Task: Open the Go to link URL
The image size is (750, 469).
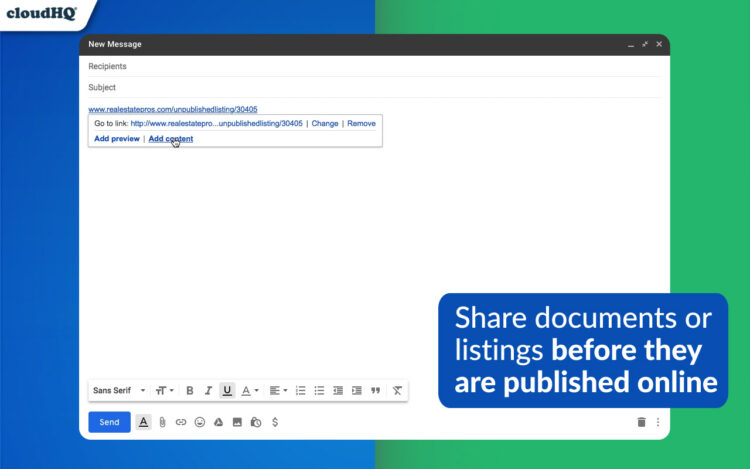Action: coord(217,123)
